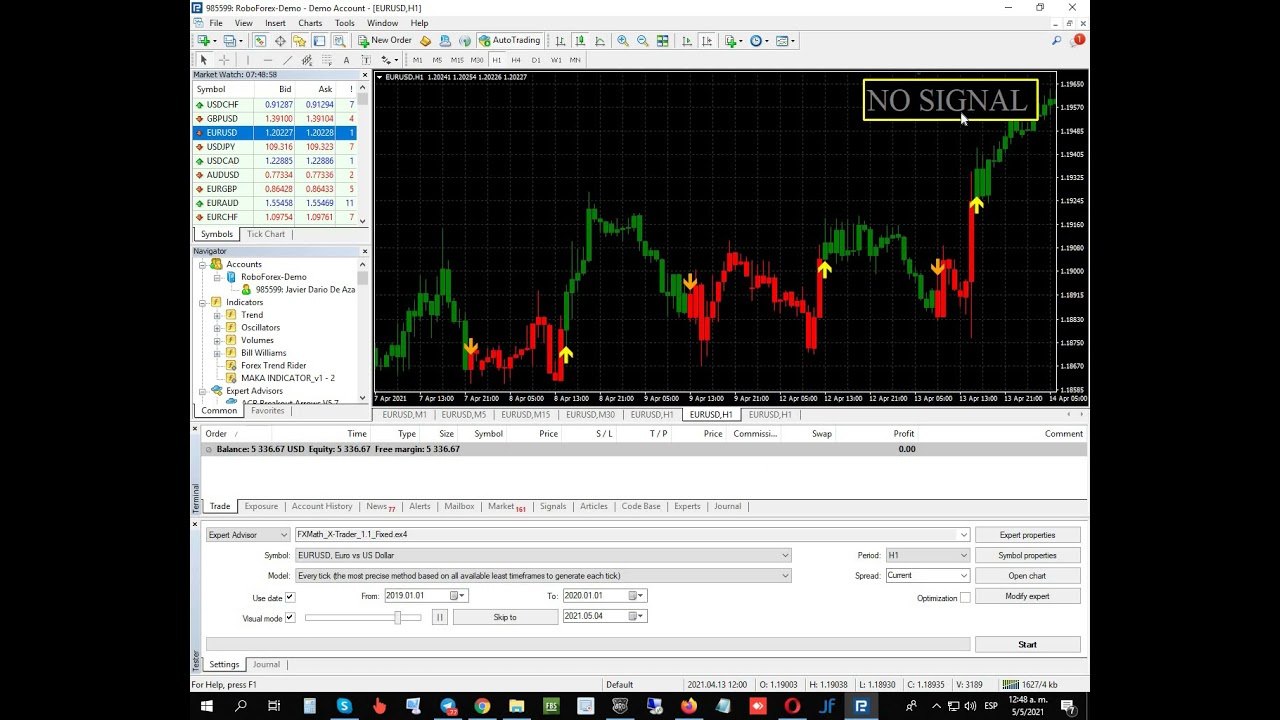Switch to the D1 timeframe

pyautogui.click(x=536, y=60)
